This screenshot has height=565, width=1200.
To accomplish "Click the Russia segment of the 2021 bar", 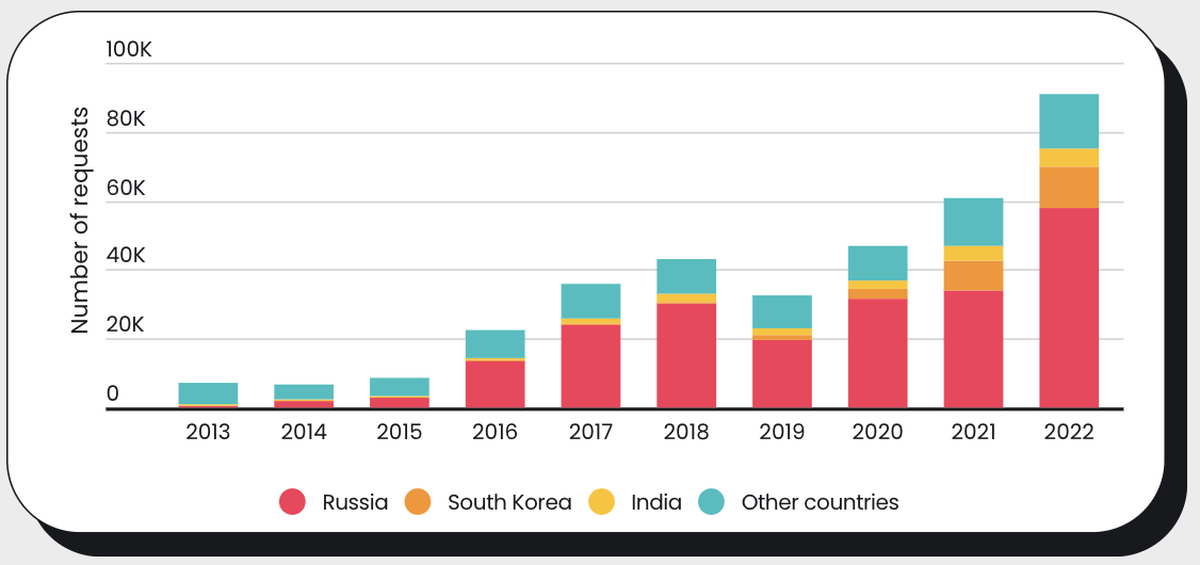I will pyautogui.click(x=973, y=349).
